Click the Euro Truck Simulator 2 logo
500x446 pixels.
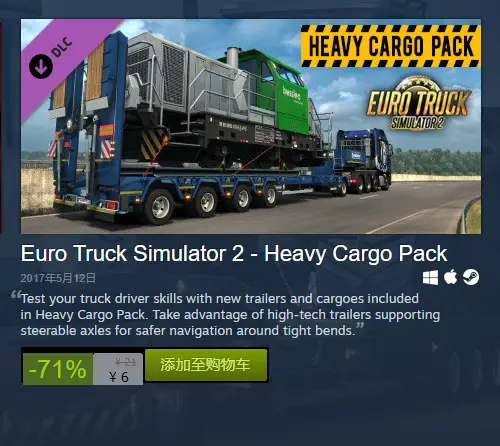[418, 103]
